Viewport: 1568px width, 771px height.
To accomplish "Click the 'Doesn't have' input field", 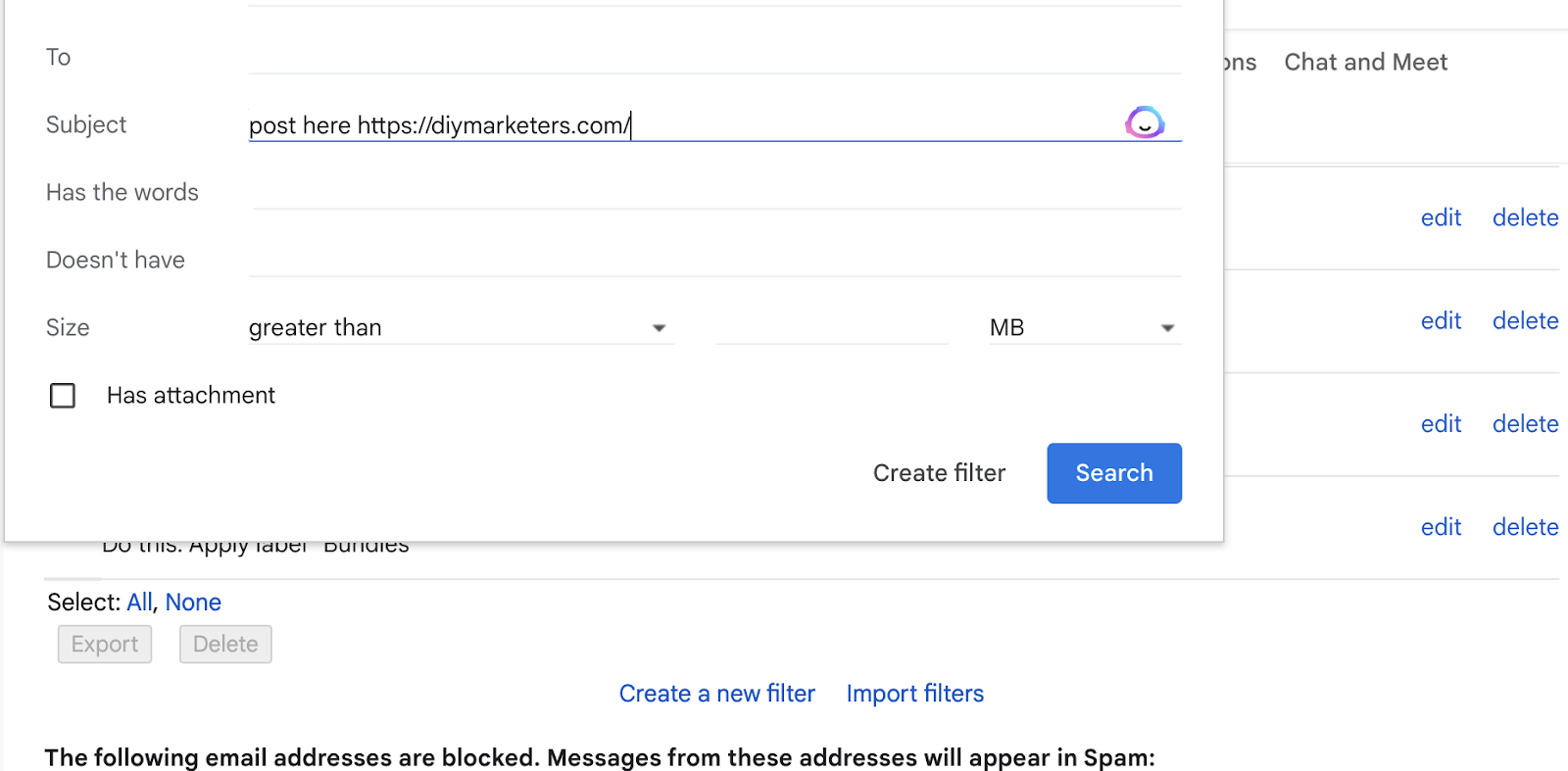I will click(x=713, y=260).
